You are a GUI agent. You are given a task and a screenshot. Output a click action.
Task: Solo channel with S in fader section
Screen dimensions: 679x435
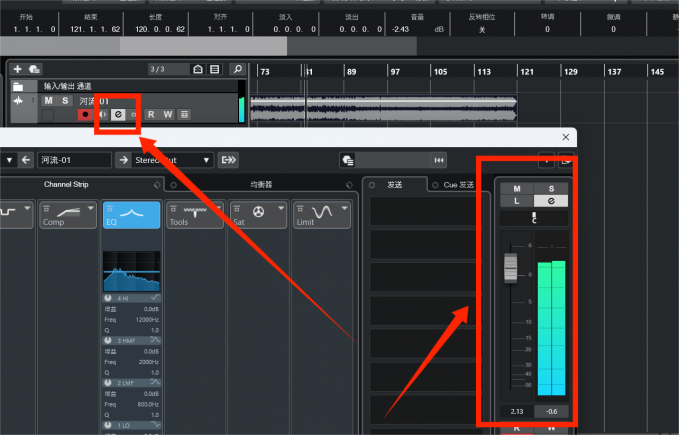pos(551,189)
